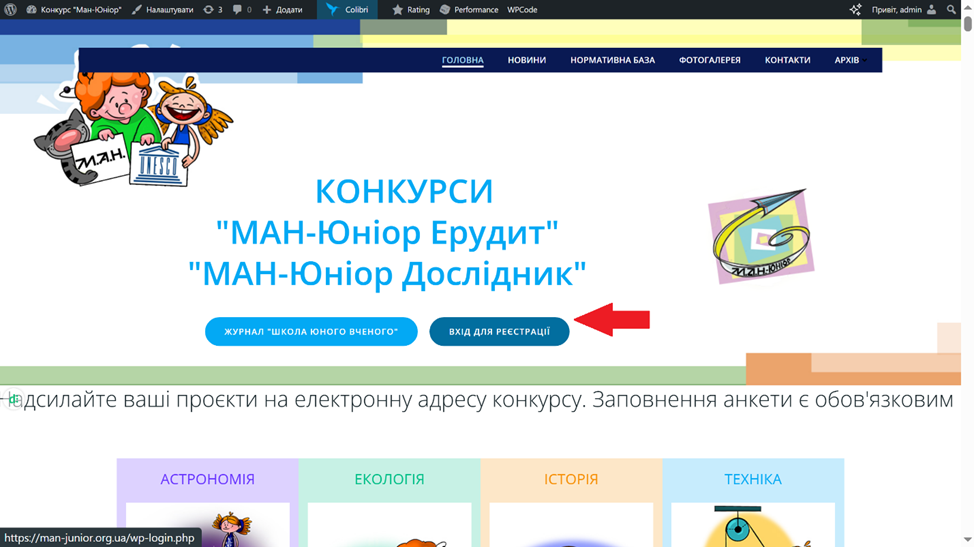Open the 'Астрономія' category card

click(x=208, y=480)
